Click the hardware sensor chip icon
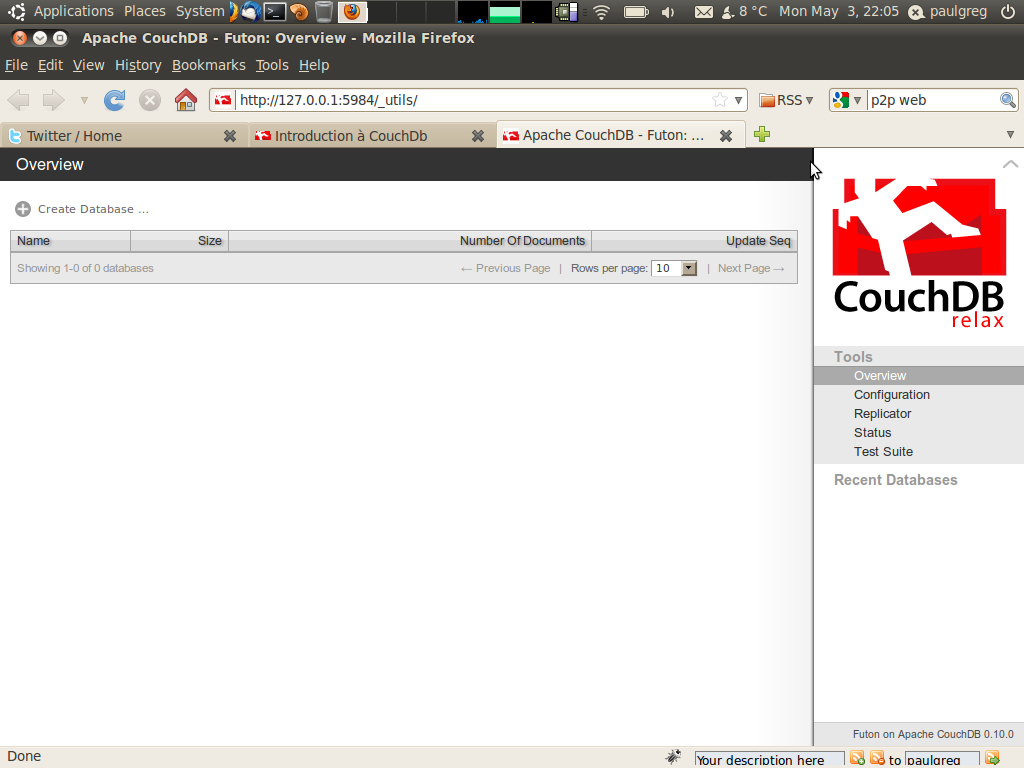 [x=566, y=11]
